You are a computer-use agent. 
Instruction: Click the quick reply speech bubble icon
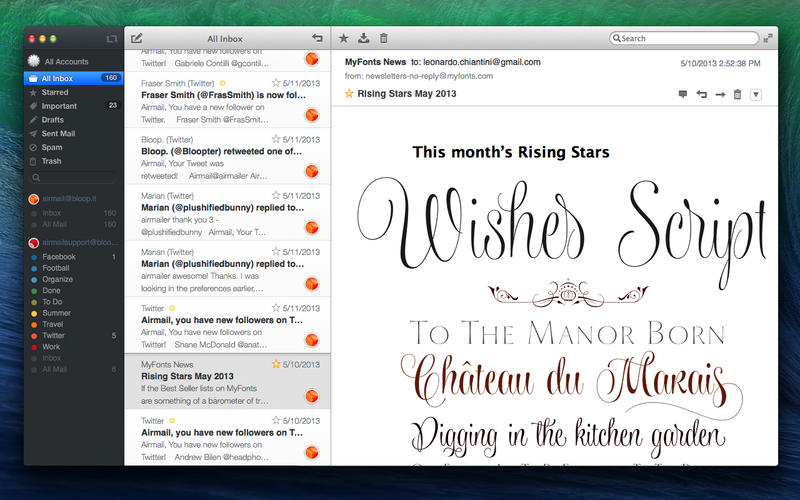[x=683, y=94]
